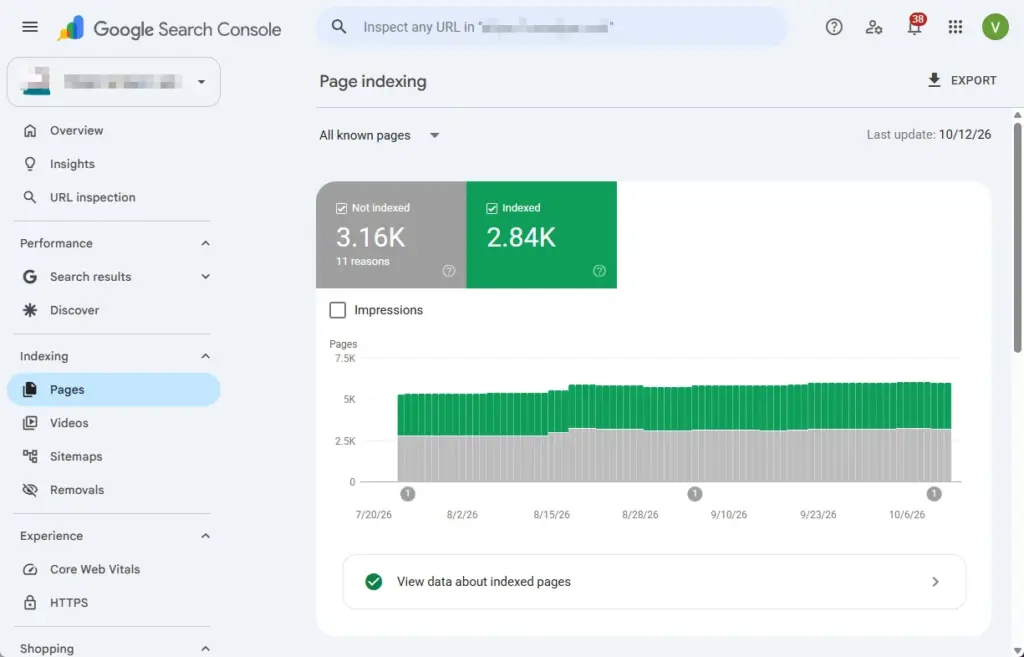This screenshot has width=1024, height=657.
Task: Click the main vertical scrollbar thumb
Action: (1017, 238)
